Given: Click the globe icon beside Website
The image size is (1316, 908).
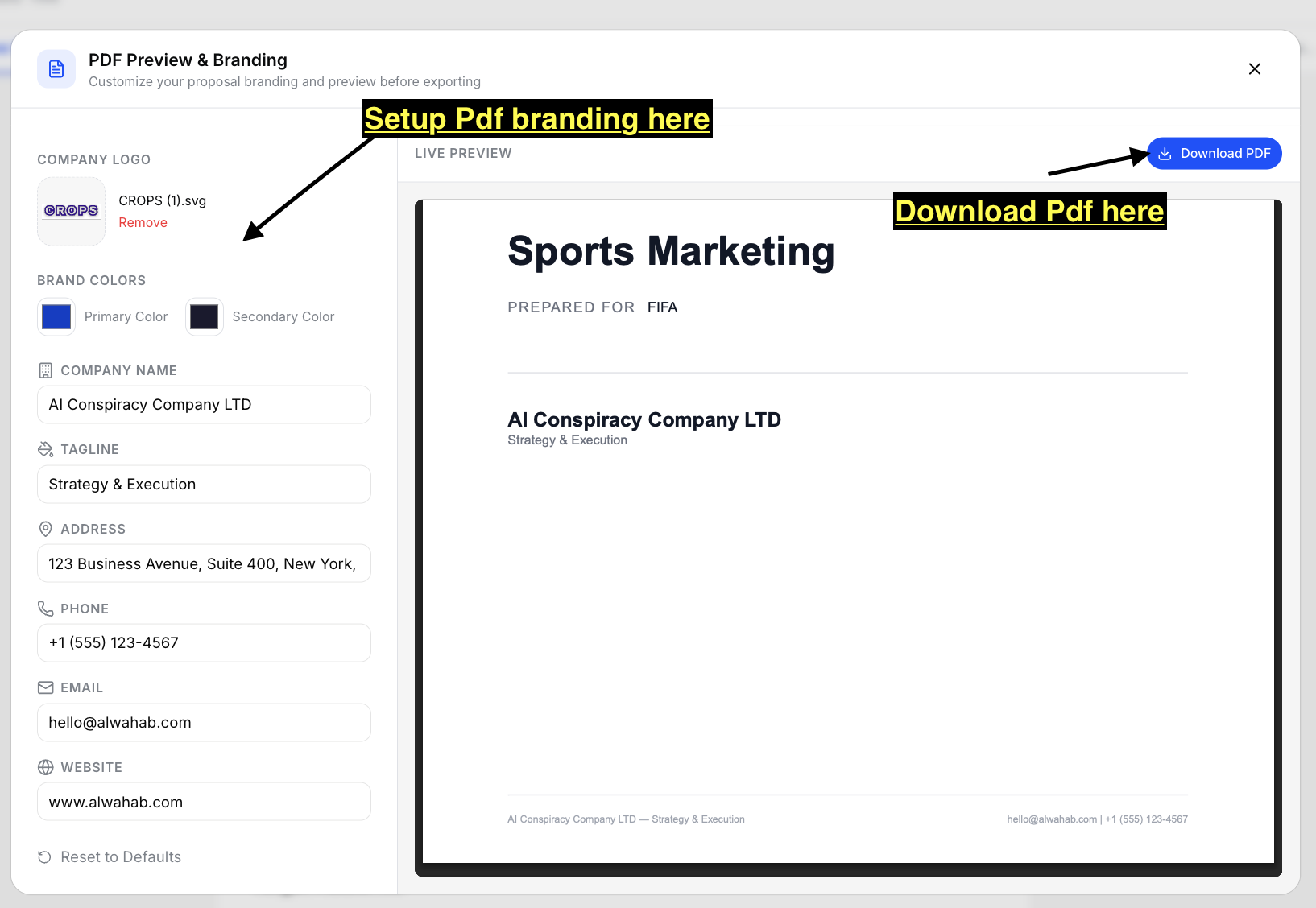Looking at the screenshot, I should pyautogui.click(x=46, y=767).
